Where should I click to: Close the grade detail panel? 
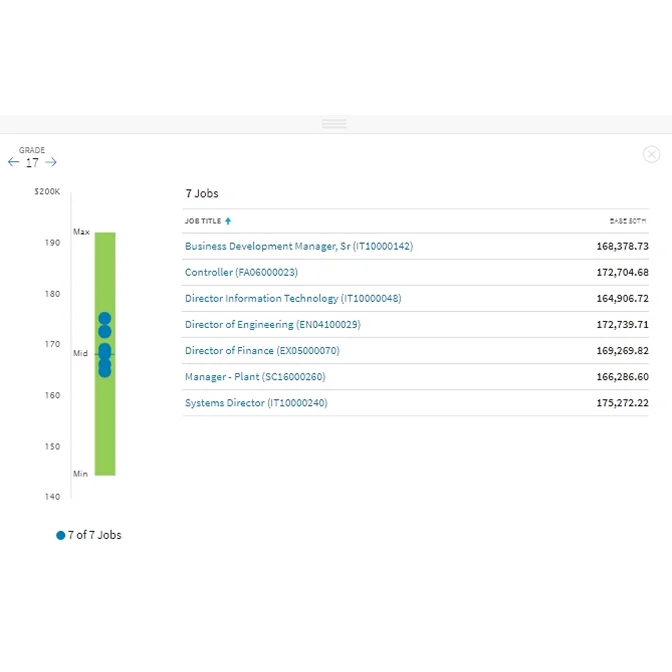click(x=651, y=154)
